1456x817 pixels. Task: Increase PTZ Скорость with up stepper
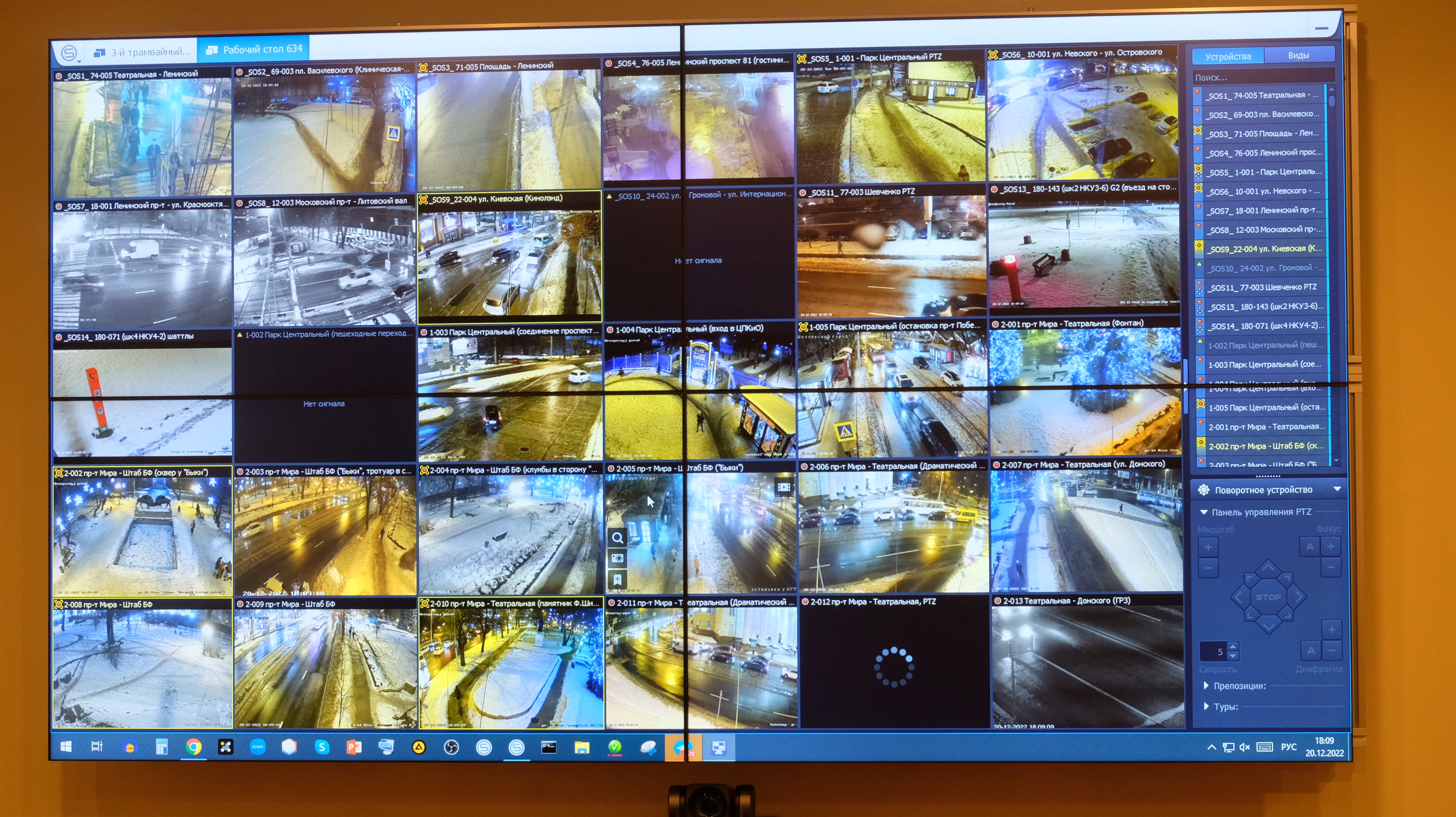click(1233, 646)
